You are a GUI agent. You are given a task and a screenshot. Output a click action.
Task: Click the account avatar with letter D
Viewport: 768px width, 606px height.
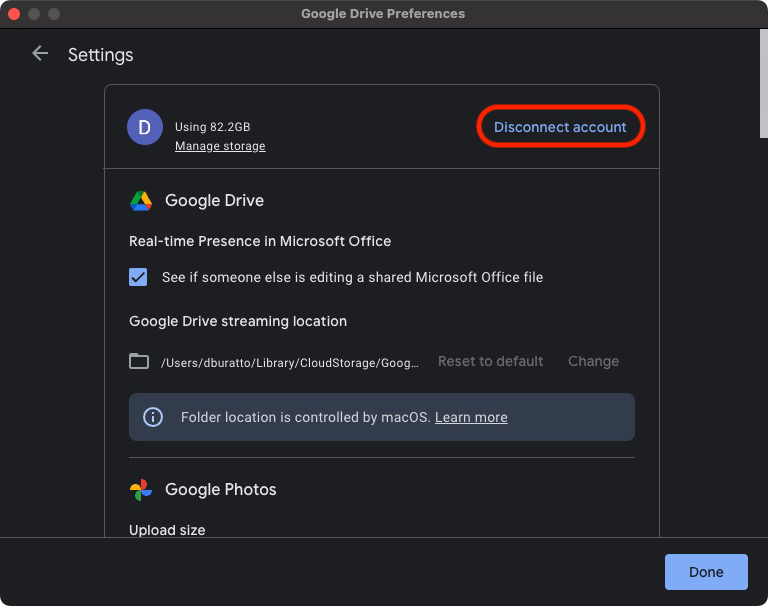click(144, 127)
